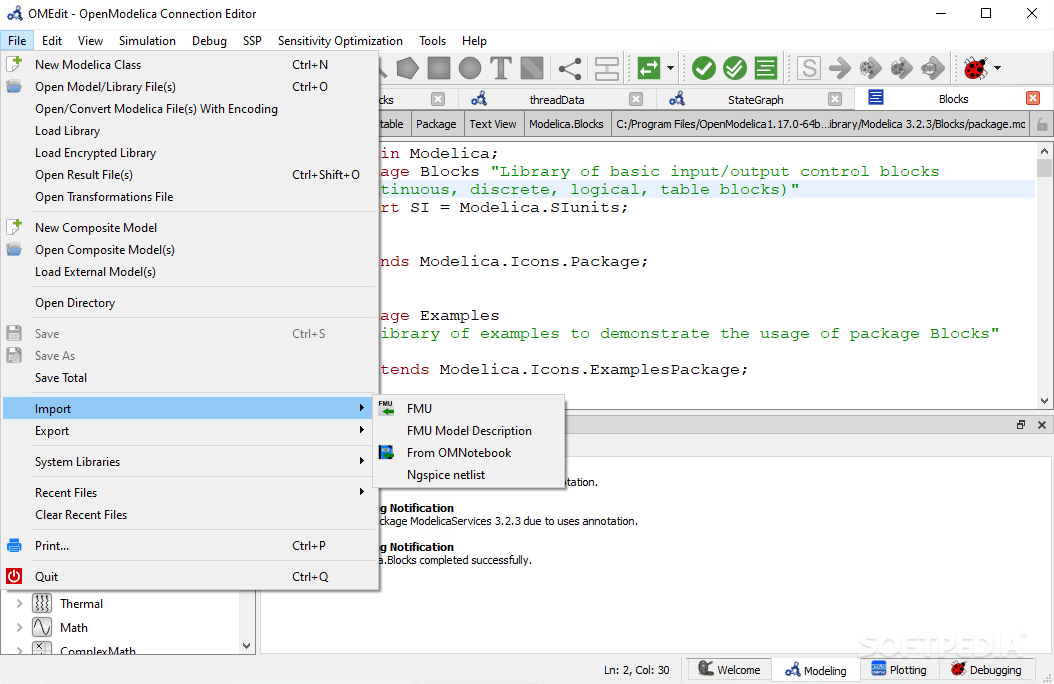The height and width of the screenshot is (684, 1054).
Task: Select FMU Model Description
Action: (x=469, y=431)
